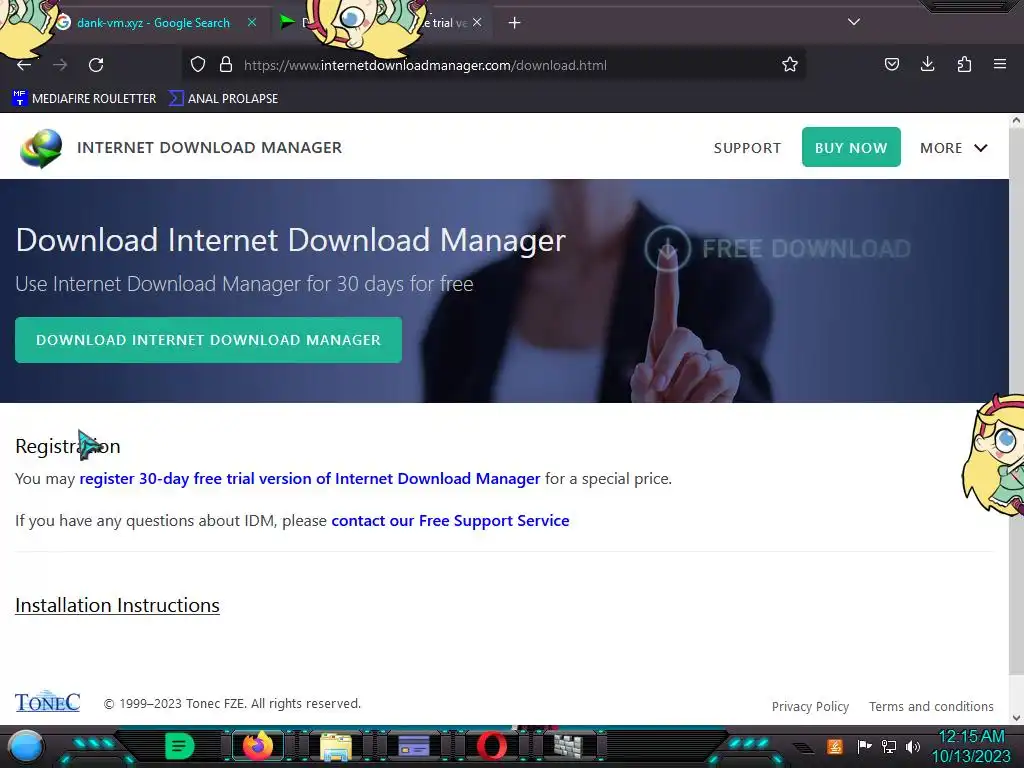Screen dimensions: 1024x768
Task: Click the copyright 1999–2023 Tonec FZE text
Action: (232, 703)
